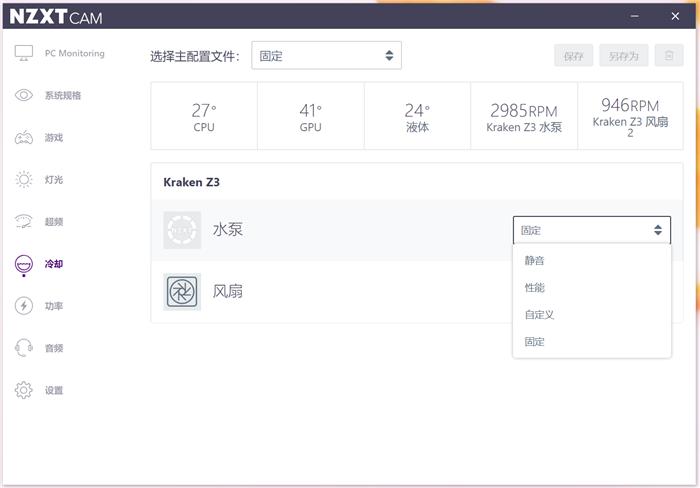Select the 灯光 sun icon
Screen dimensions: 700x488
(x=24, y=179)
